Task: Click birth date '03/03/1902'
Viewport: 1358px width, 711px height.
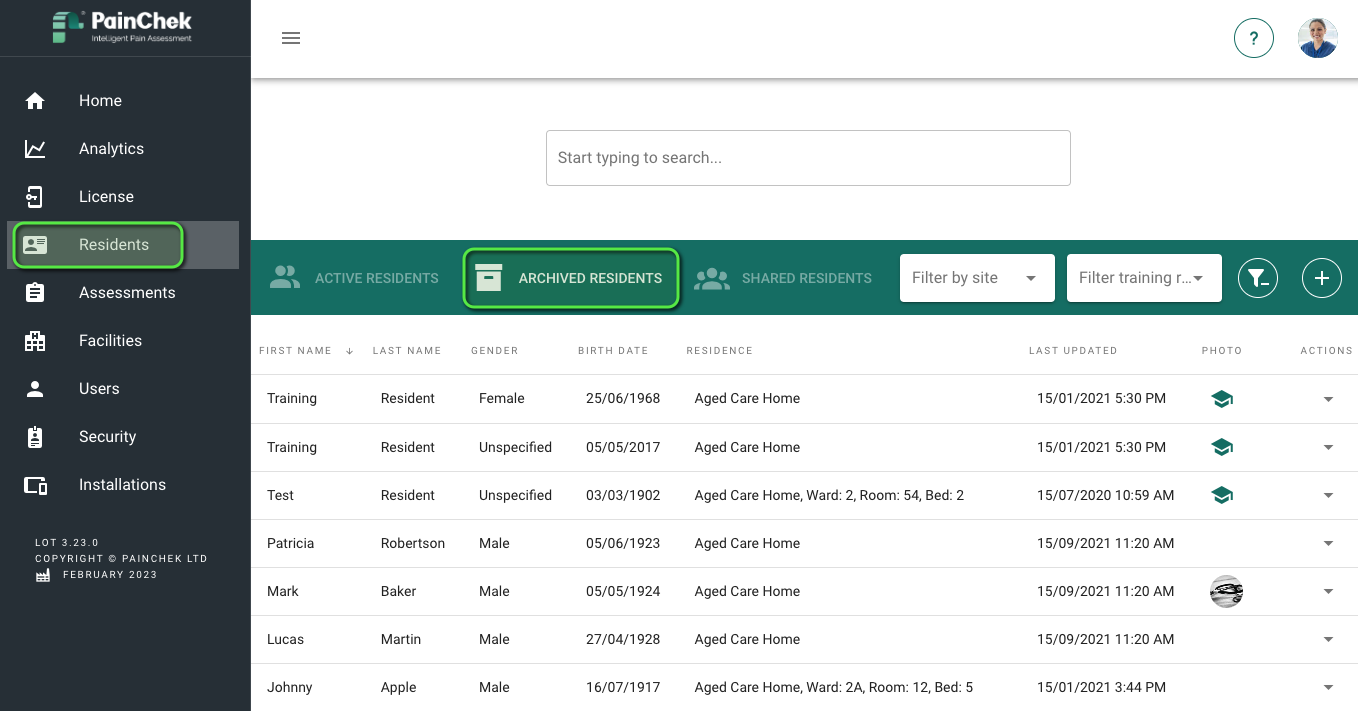Action: [623, 495]
